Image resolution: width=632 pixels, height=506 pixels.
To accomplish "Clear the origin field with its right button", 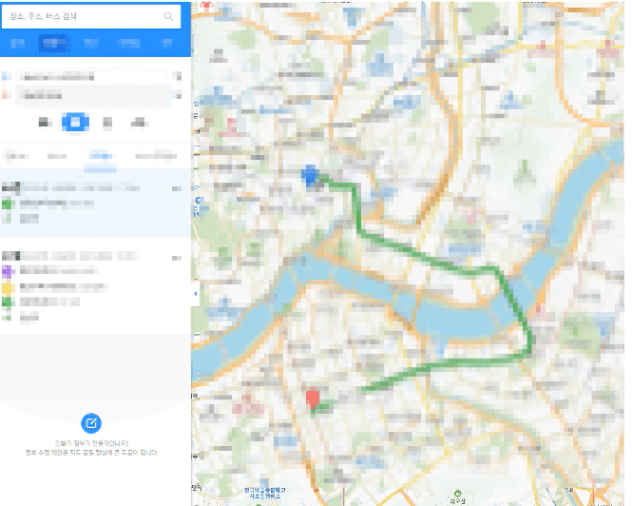I will coord(177,76).
